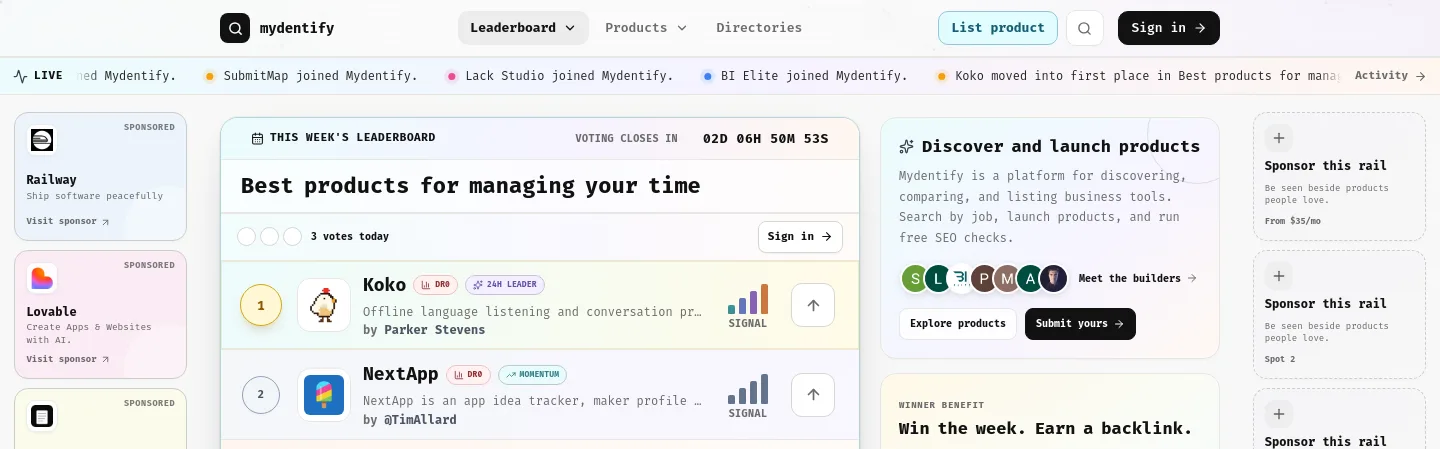1440x449 pixels.
Task: Click the Submit yours button
Action: pyautogui.click(x=1080, y=324)
